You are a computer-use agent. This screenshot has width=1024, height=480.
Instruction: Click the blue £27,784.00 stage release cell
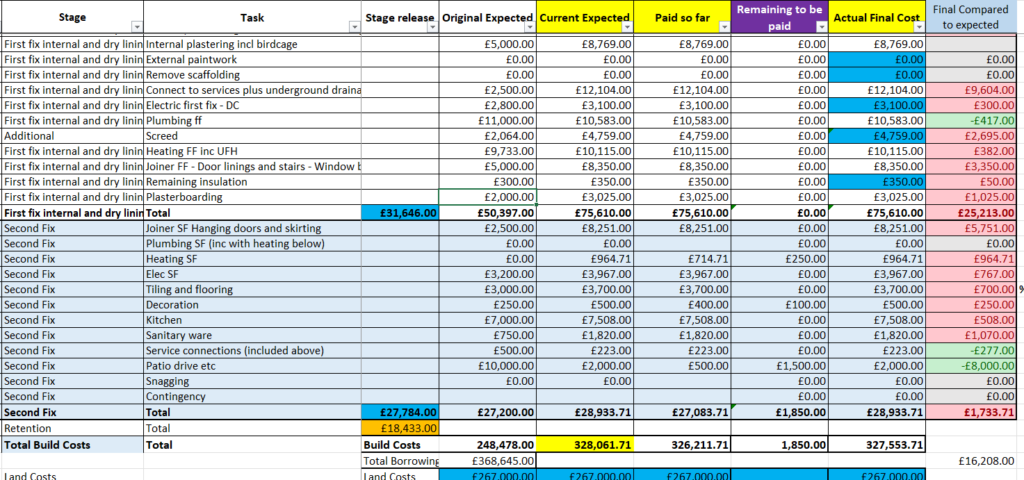pyautogui.click(x=399, y=412)
